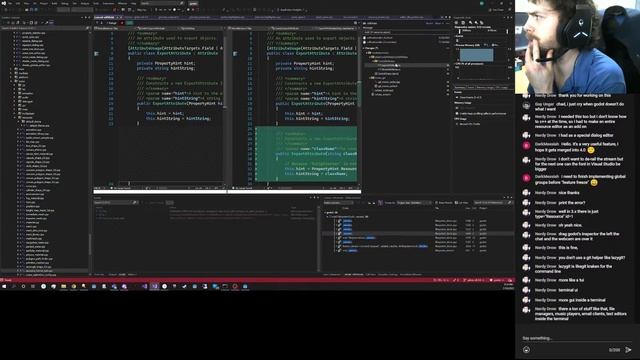Click the commit message field in Git Changes

coord(407,32)
